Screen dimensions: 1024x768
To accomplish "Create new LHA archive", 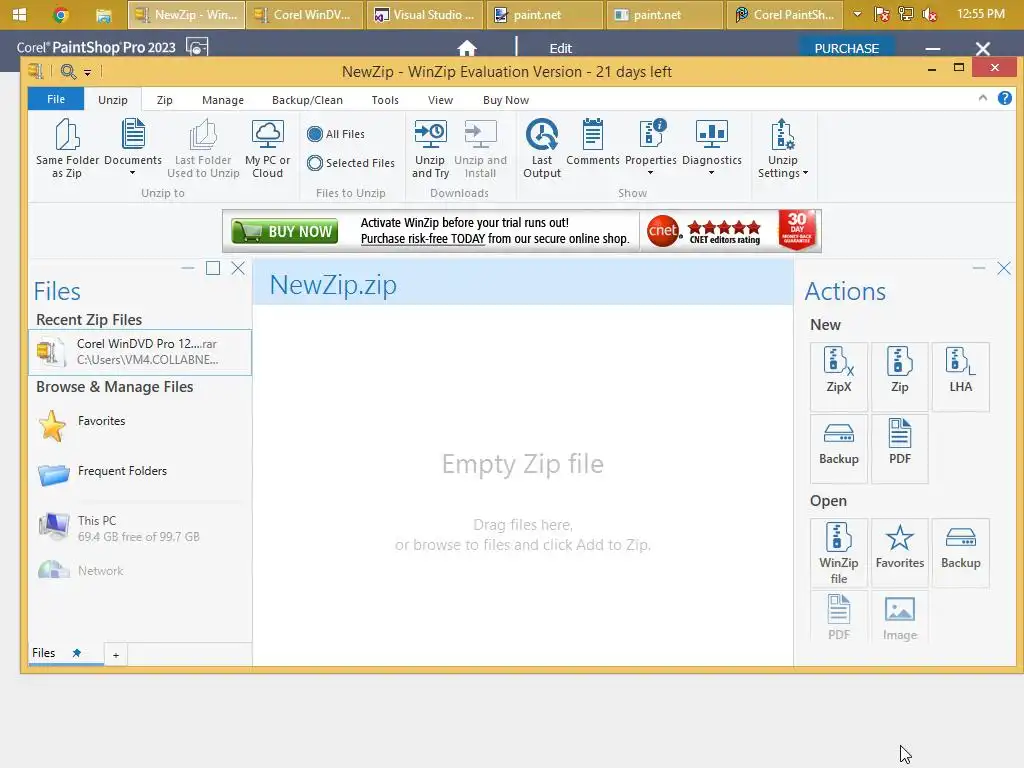I will 961,376.
